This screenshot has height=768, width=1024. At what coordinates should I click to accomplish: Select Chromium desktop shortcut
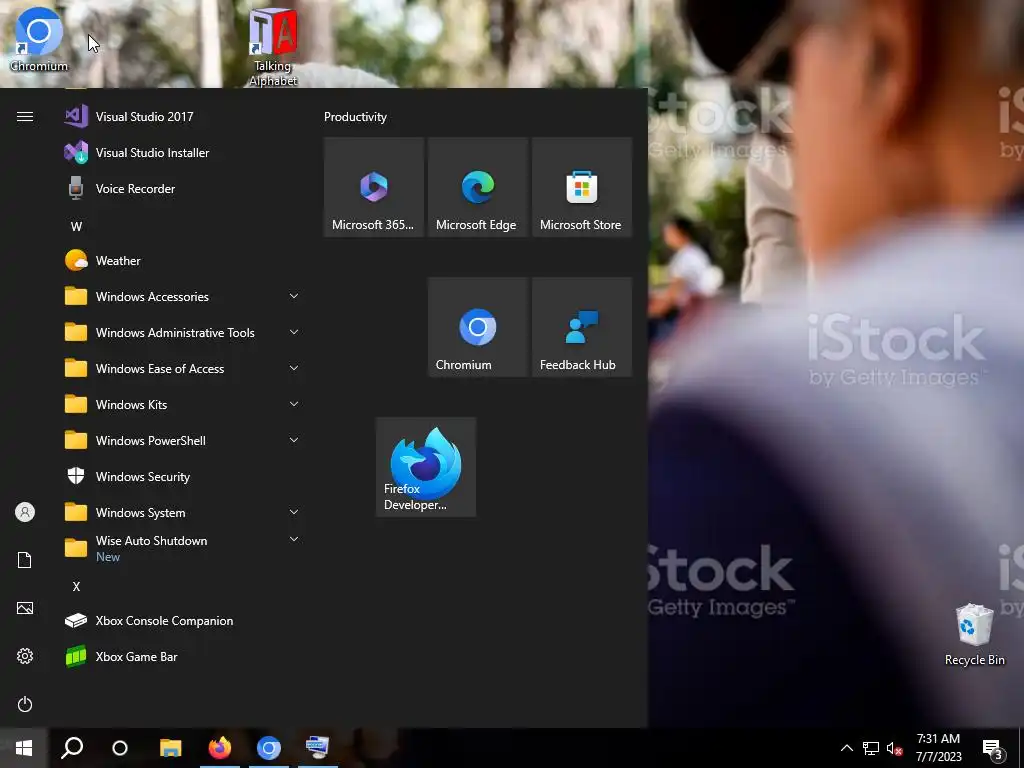coord(39,39)
